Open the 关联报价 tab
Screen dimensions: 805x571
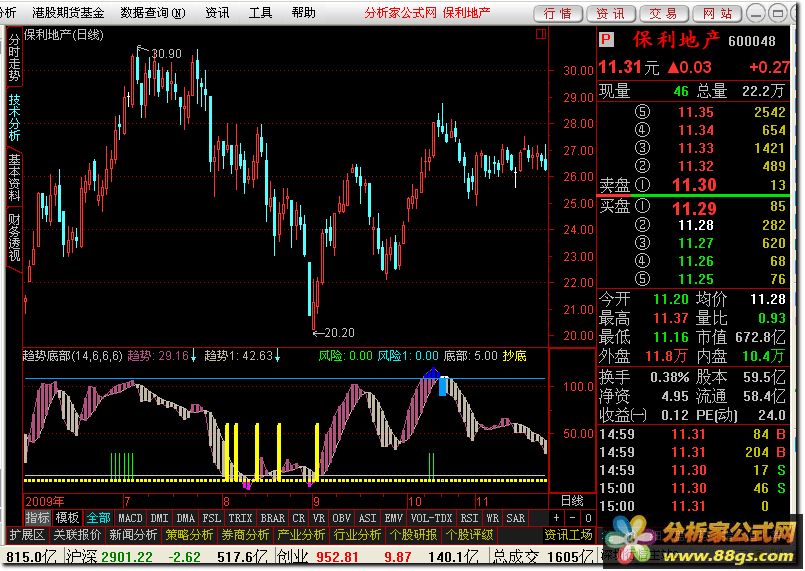coord(78,535)
